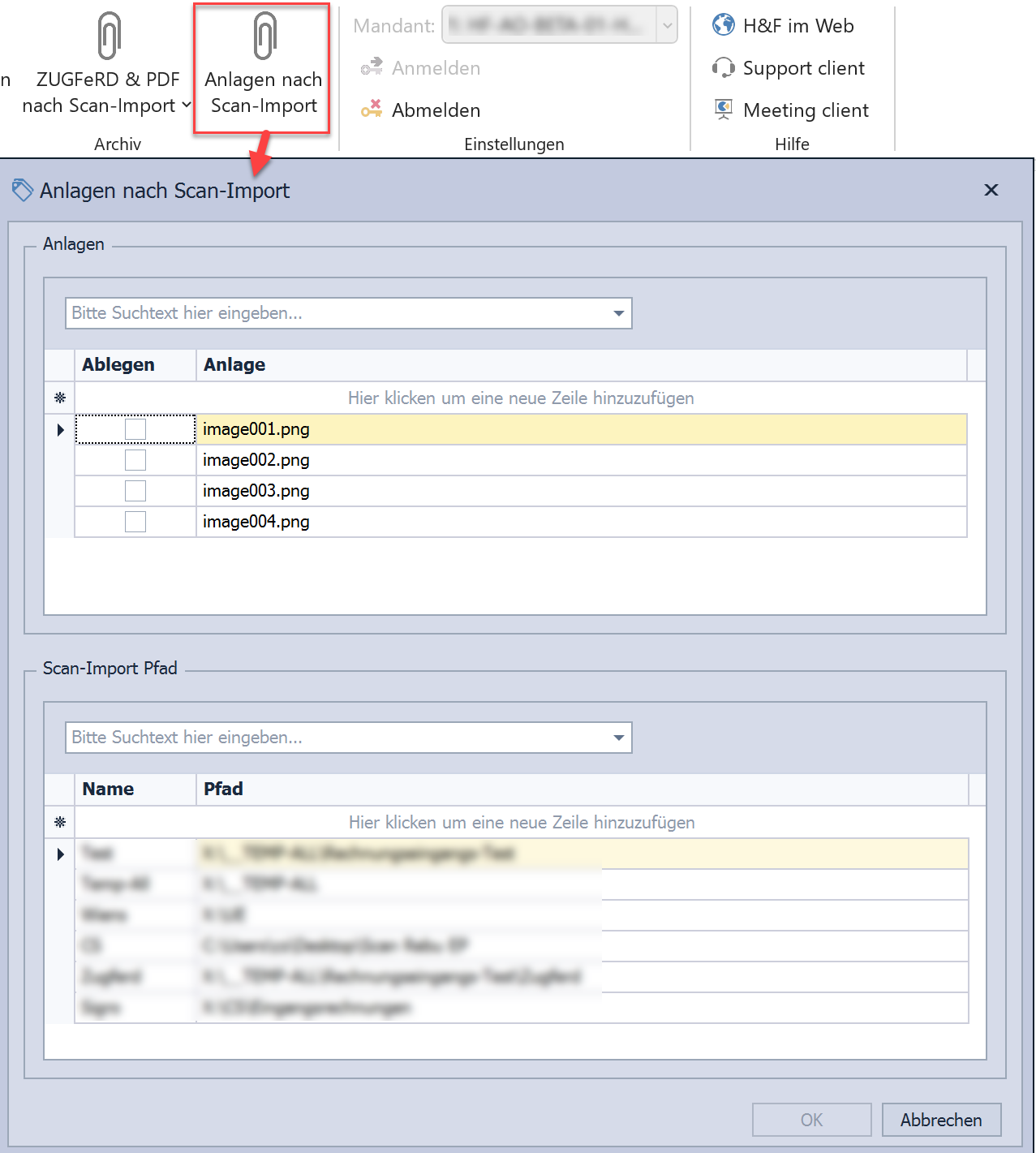Open the Mandant combo box arrow

point(667,25)
